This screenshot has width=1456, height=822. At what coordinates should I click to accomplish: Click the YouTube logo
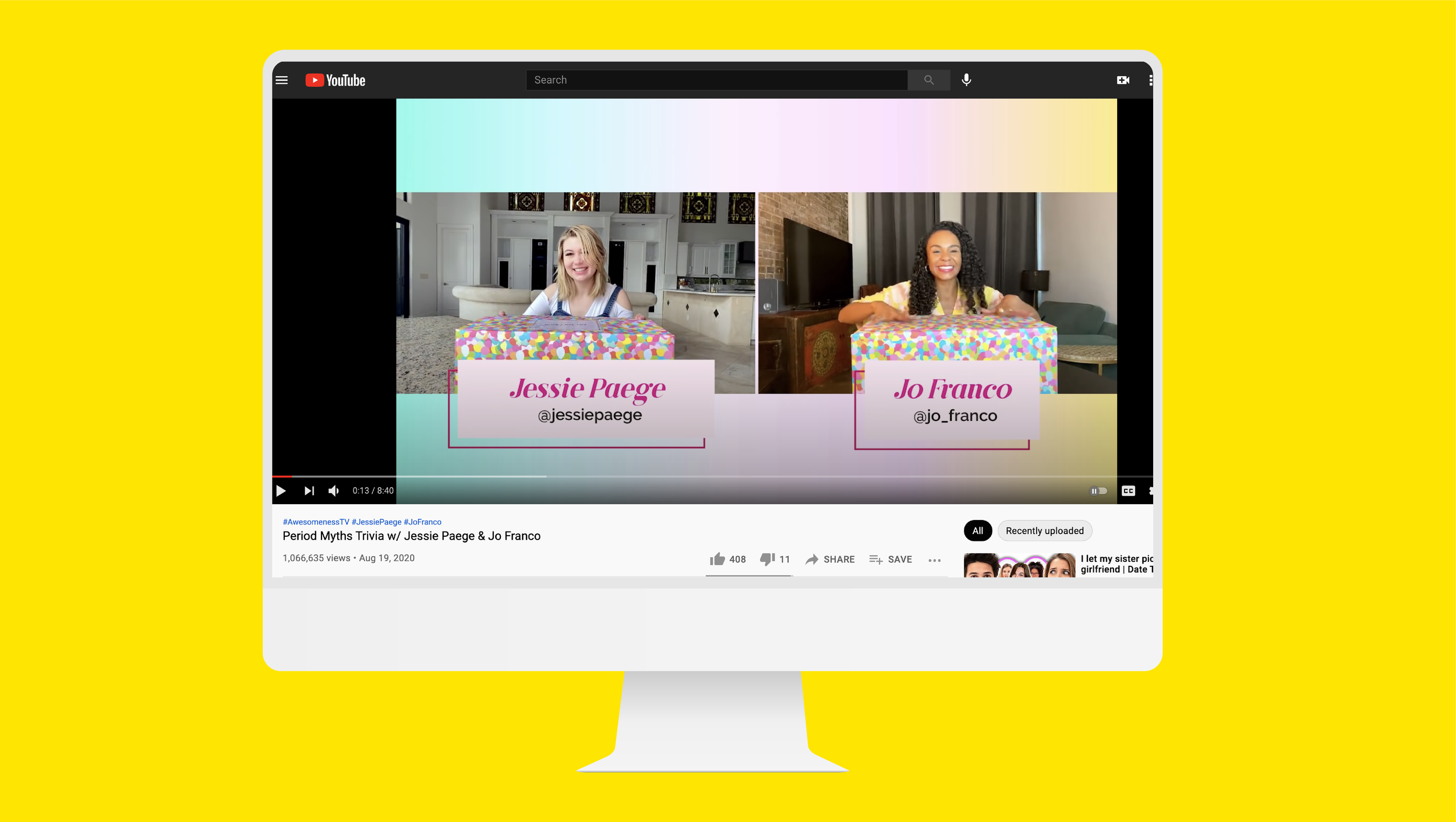(x=335, y=80)
